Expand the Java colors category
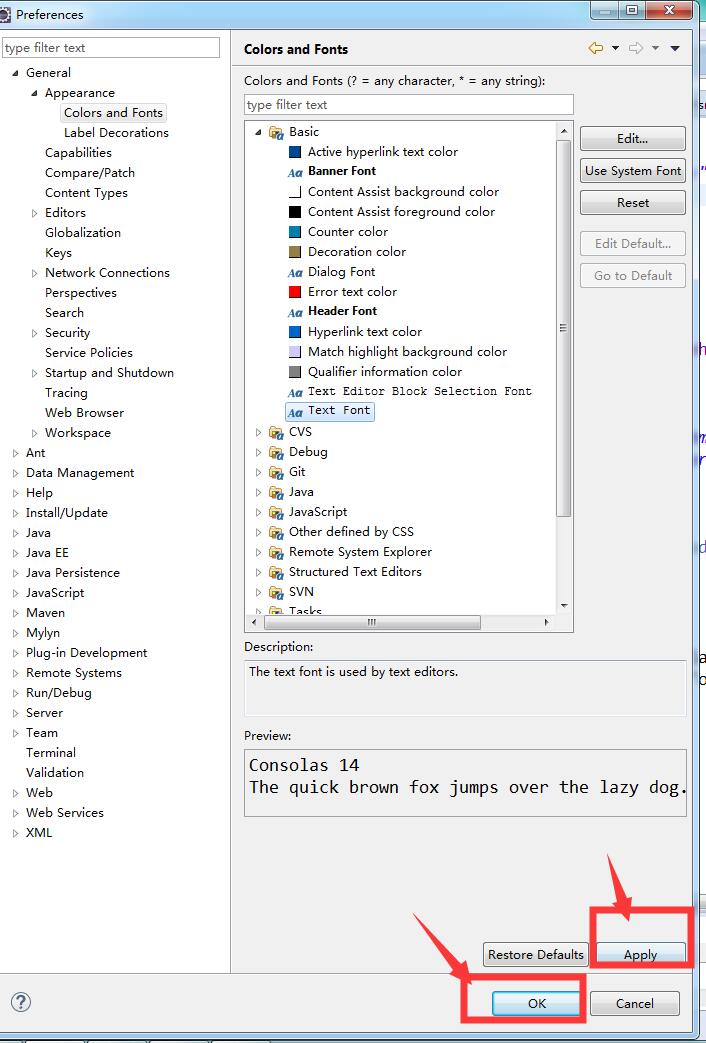706x1043 pixels. pyautogui.click(x=258, y=492)
